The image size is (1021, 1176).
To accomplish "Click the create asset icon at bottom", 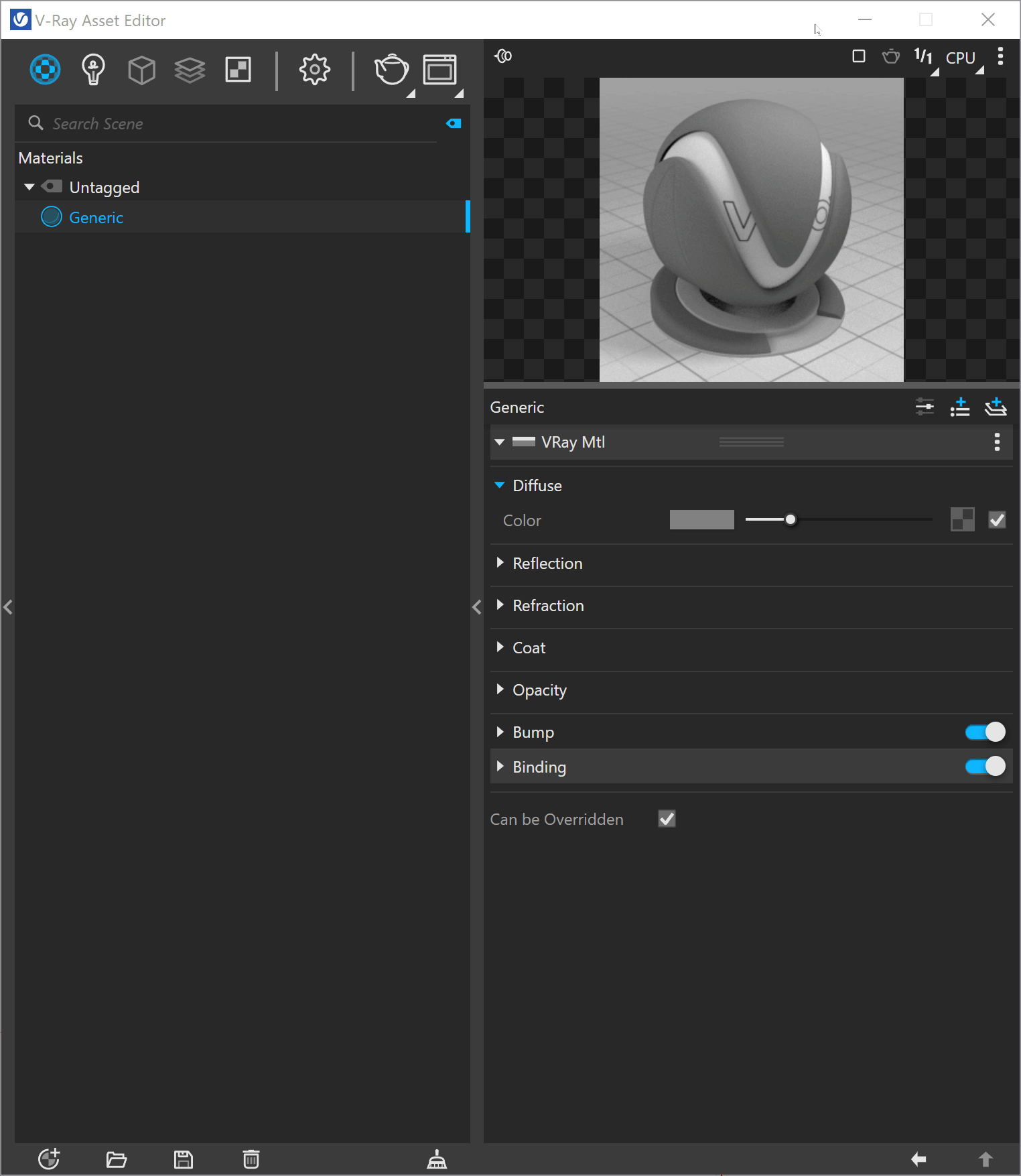I will click(x=49, y=1159).
